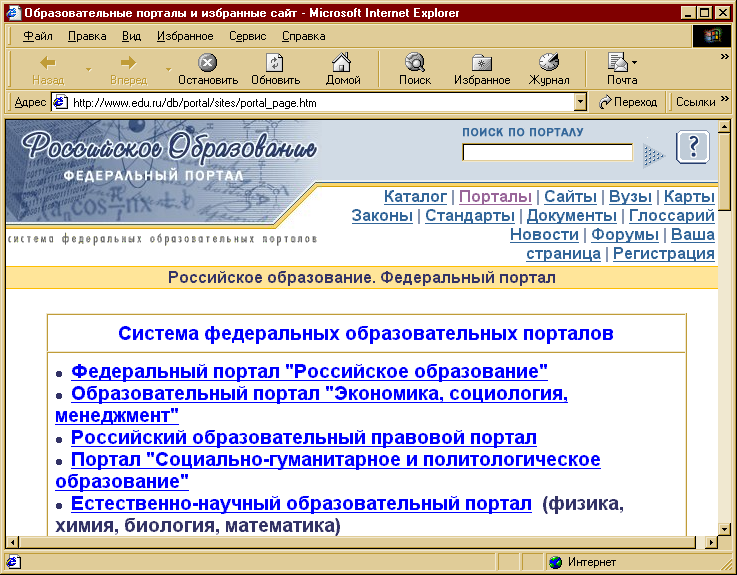This screenshot has height=575, width=737.
Task: Click the Windows logo throbber icon
Action: pyautogui.click(x=712, y=36)
